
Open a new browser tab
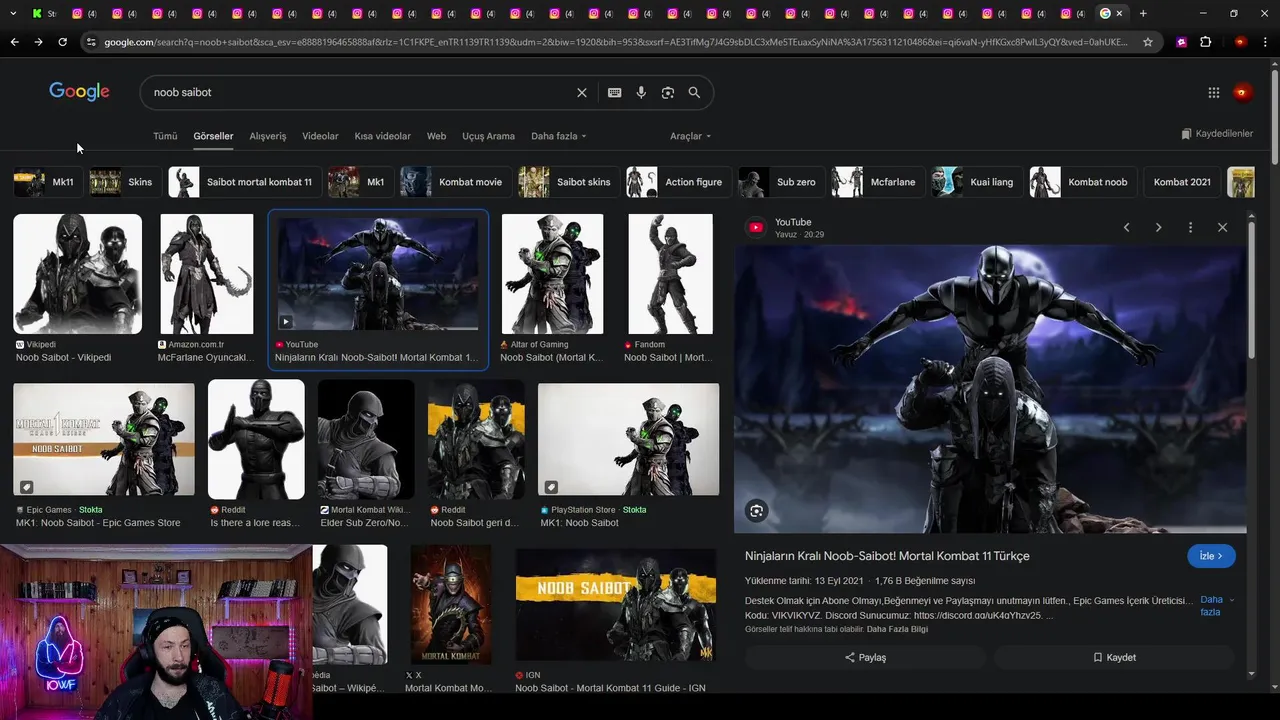(1143, 13)
